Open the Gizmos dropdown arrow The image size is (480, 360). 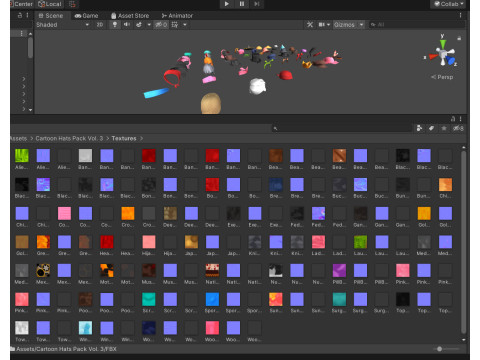pos(361,25)
